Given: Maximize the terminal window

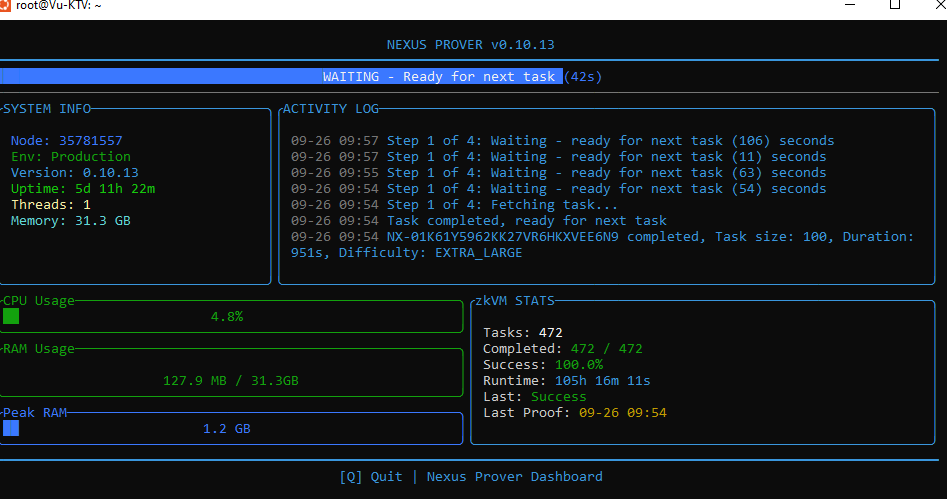Looking at the screenshot, I should pyautogui.click(x=895, y=5).
